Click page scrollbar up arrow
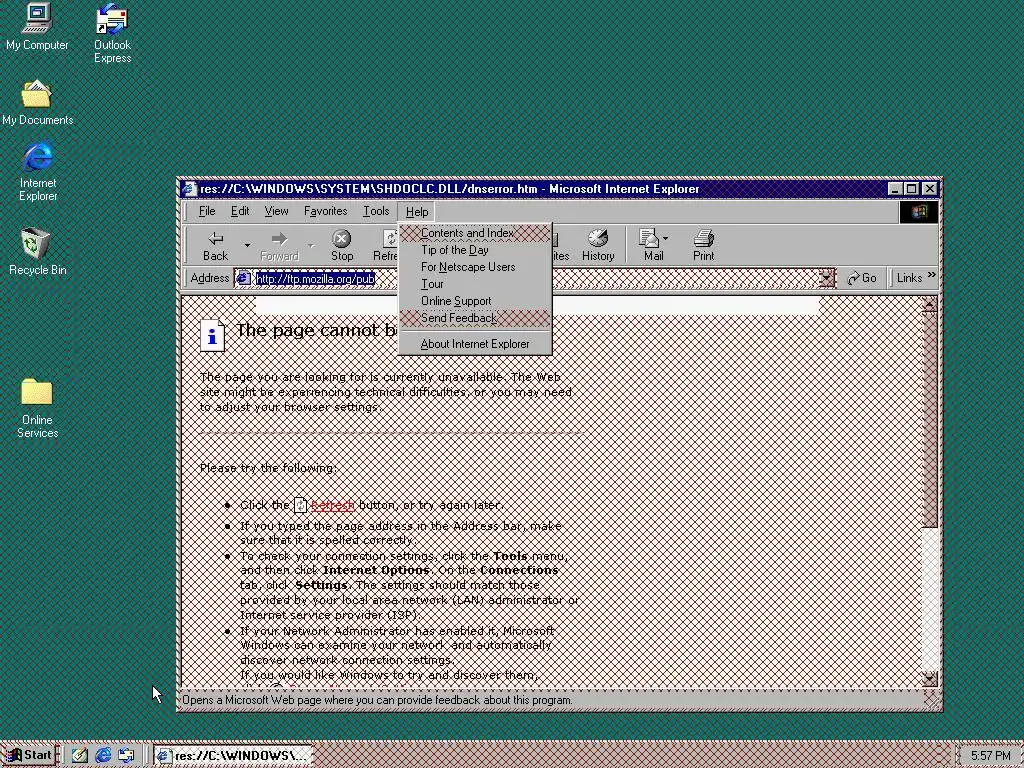Screen dimensions: 1024x768 pos(929,305)
